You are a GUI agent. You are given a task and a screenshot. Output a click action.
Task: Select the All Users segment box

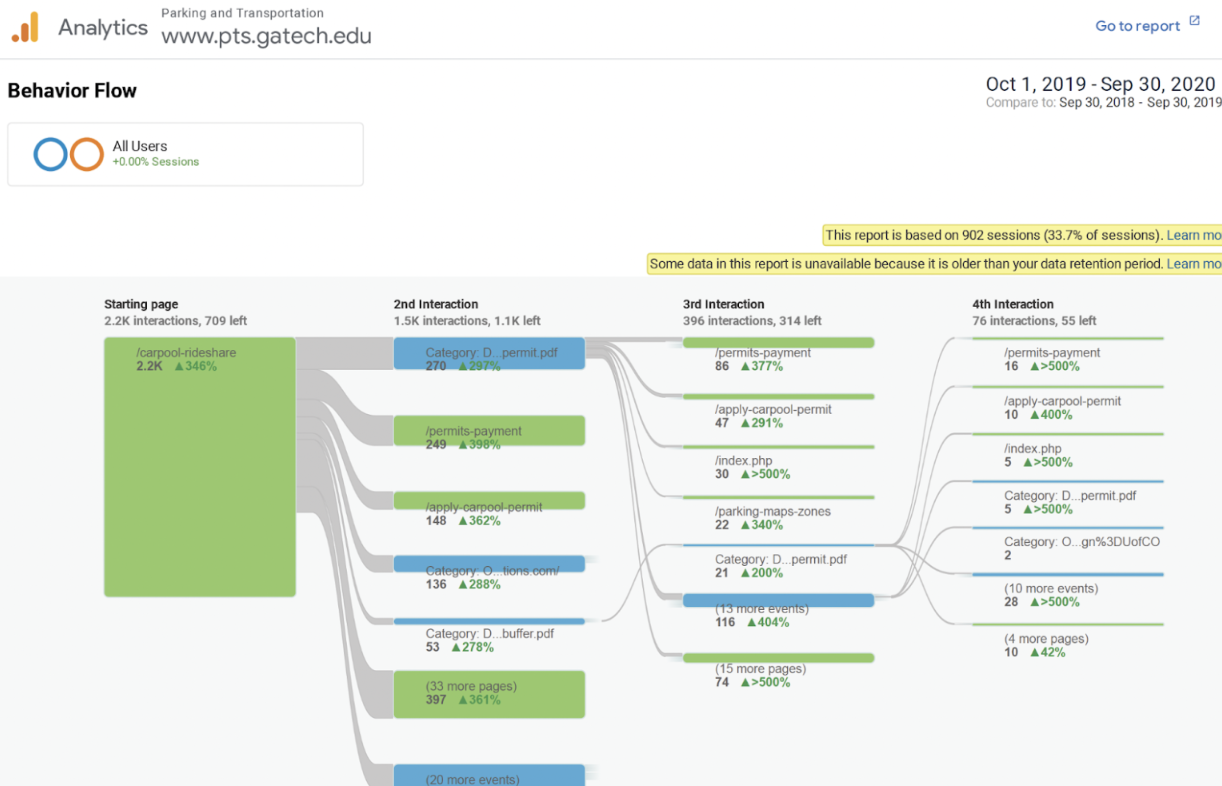pos(185,154)
